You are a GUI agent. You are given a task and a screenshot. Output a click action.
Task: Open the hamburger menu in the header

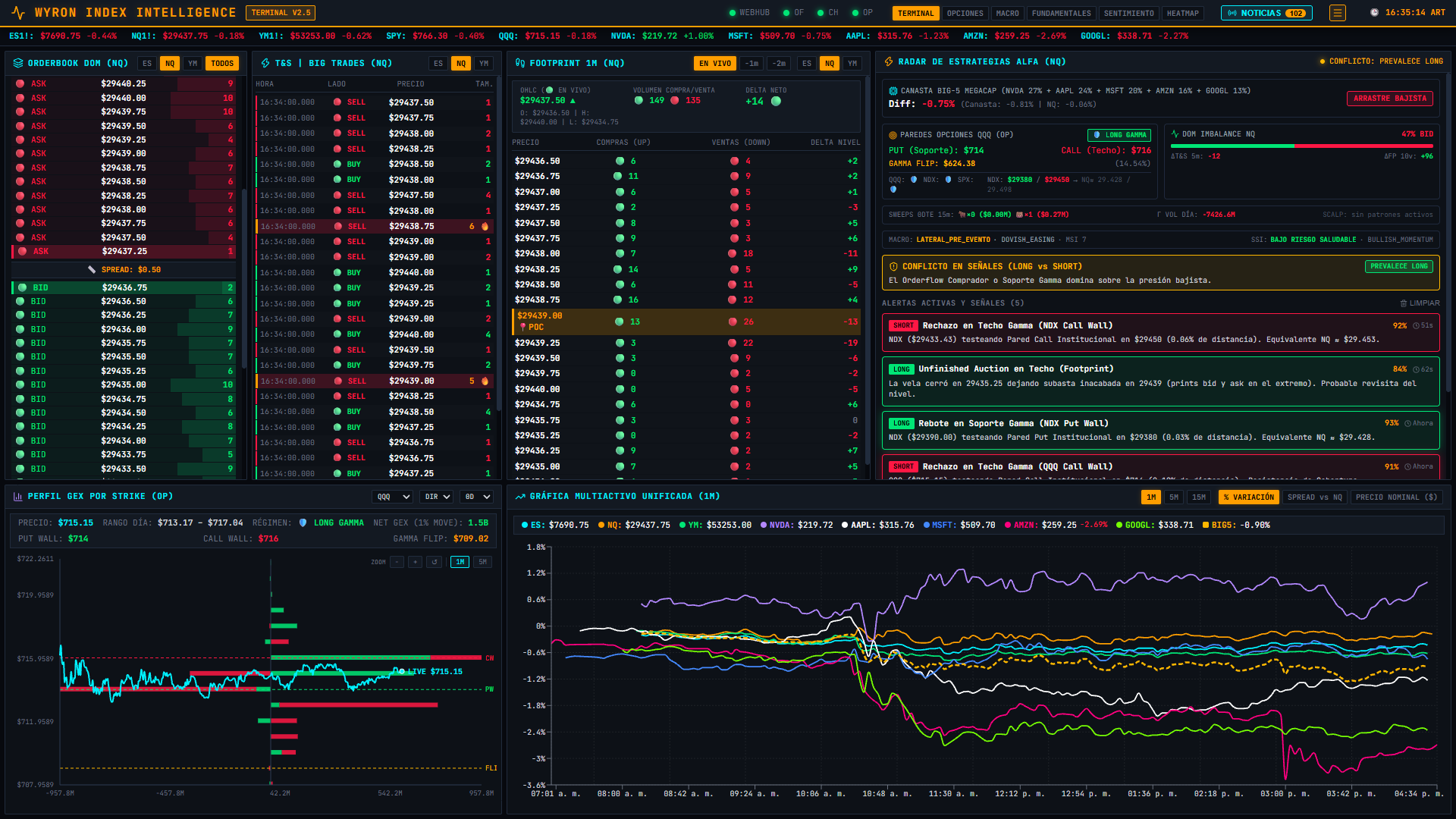pyautogui.click(x=1338, y=13)
